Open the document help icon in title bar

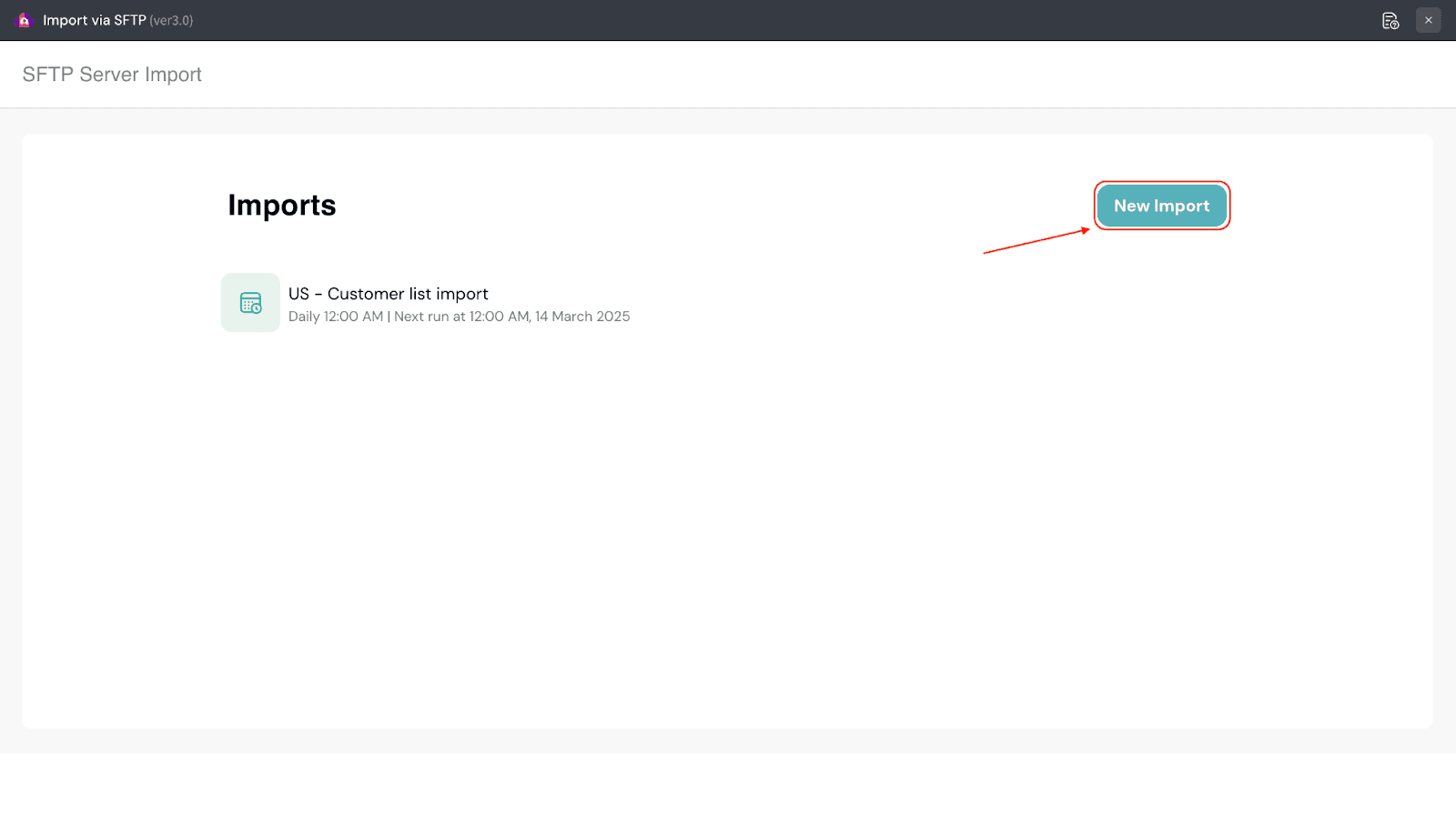1390,20
